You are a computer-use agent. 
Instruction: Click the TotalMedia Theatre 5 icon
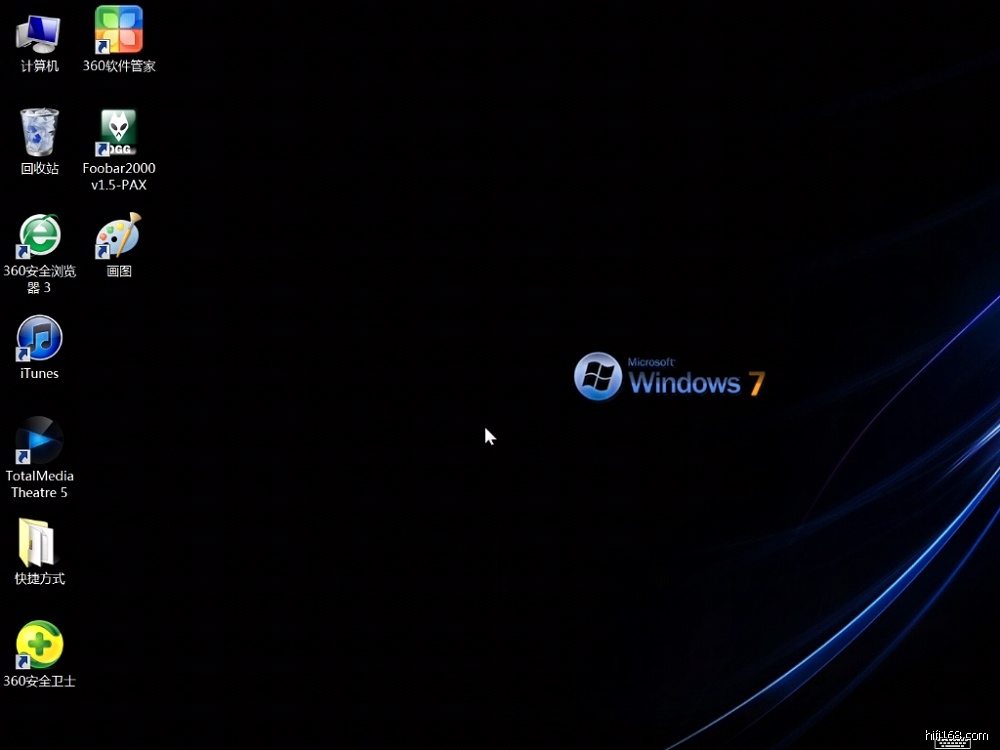pos(39,441)
